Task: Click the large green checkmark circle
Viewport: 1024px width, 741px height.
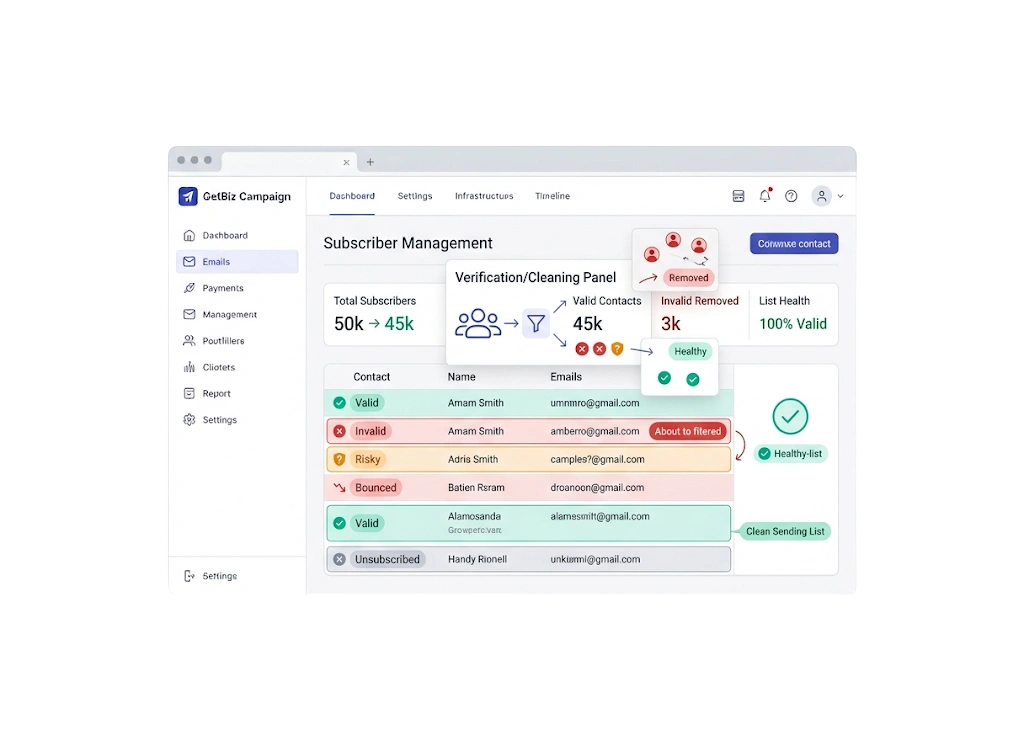Action: 790,417
